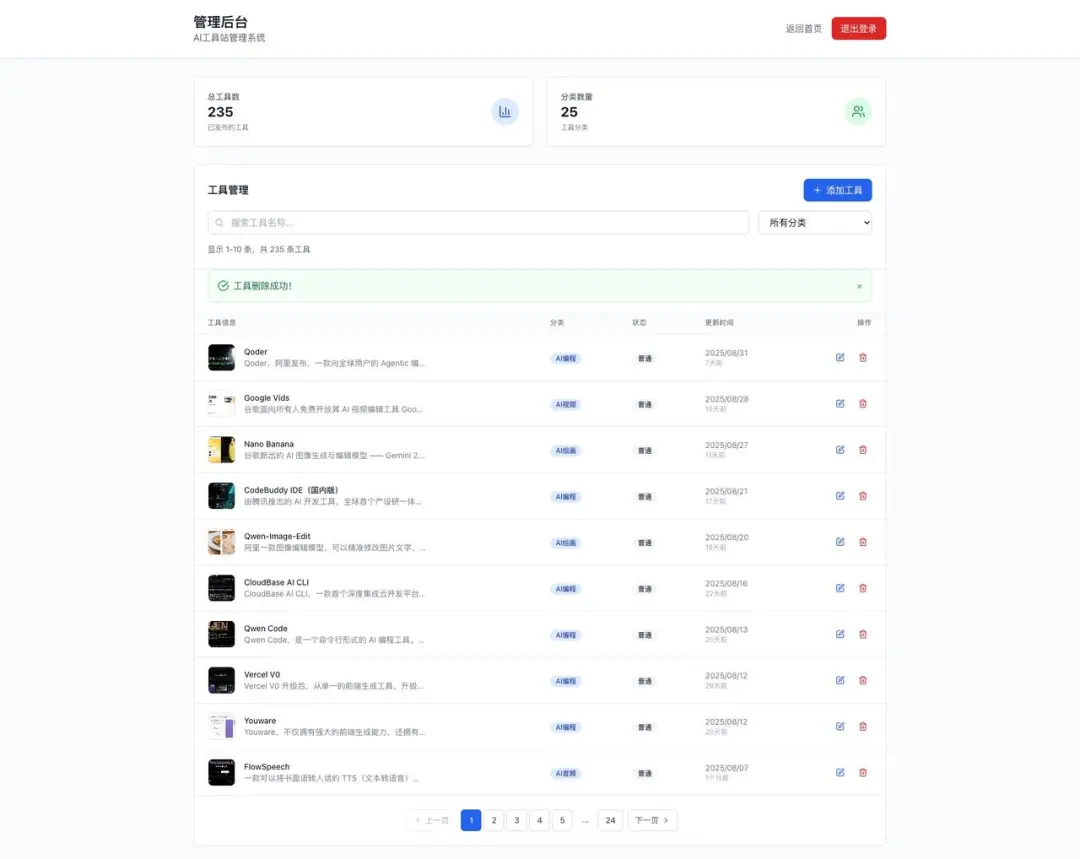Go to pagination page 1
Screen dimensions: 1080x859
471,820
